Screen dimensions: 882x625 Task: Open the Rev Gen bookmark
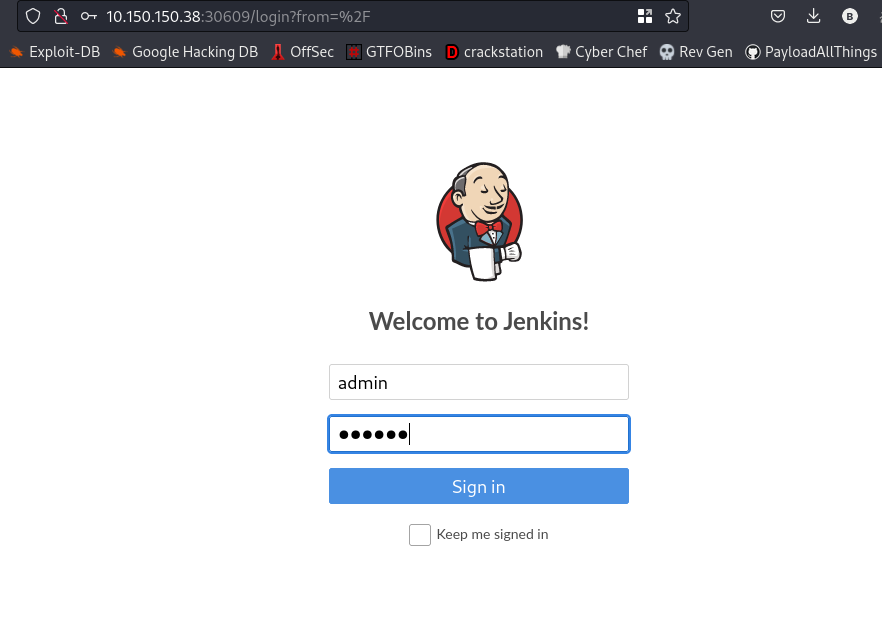[x=696, y=52]
